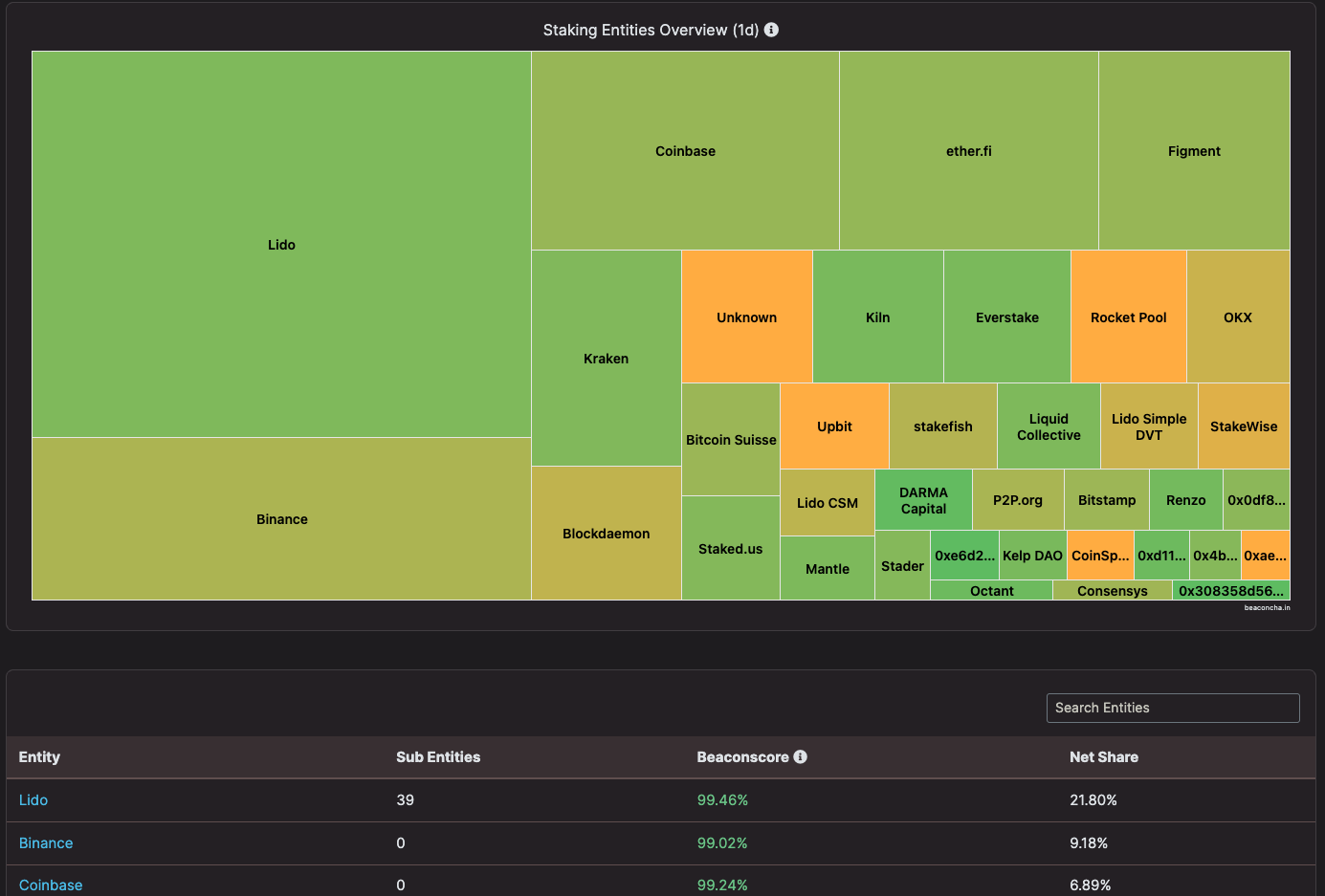Screen dimensions: 1325x896
Task: Select the Lido CSM treemap block
Action: click(828, 503)
